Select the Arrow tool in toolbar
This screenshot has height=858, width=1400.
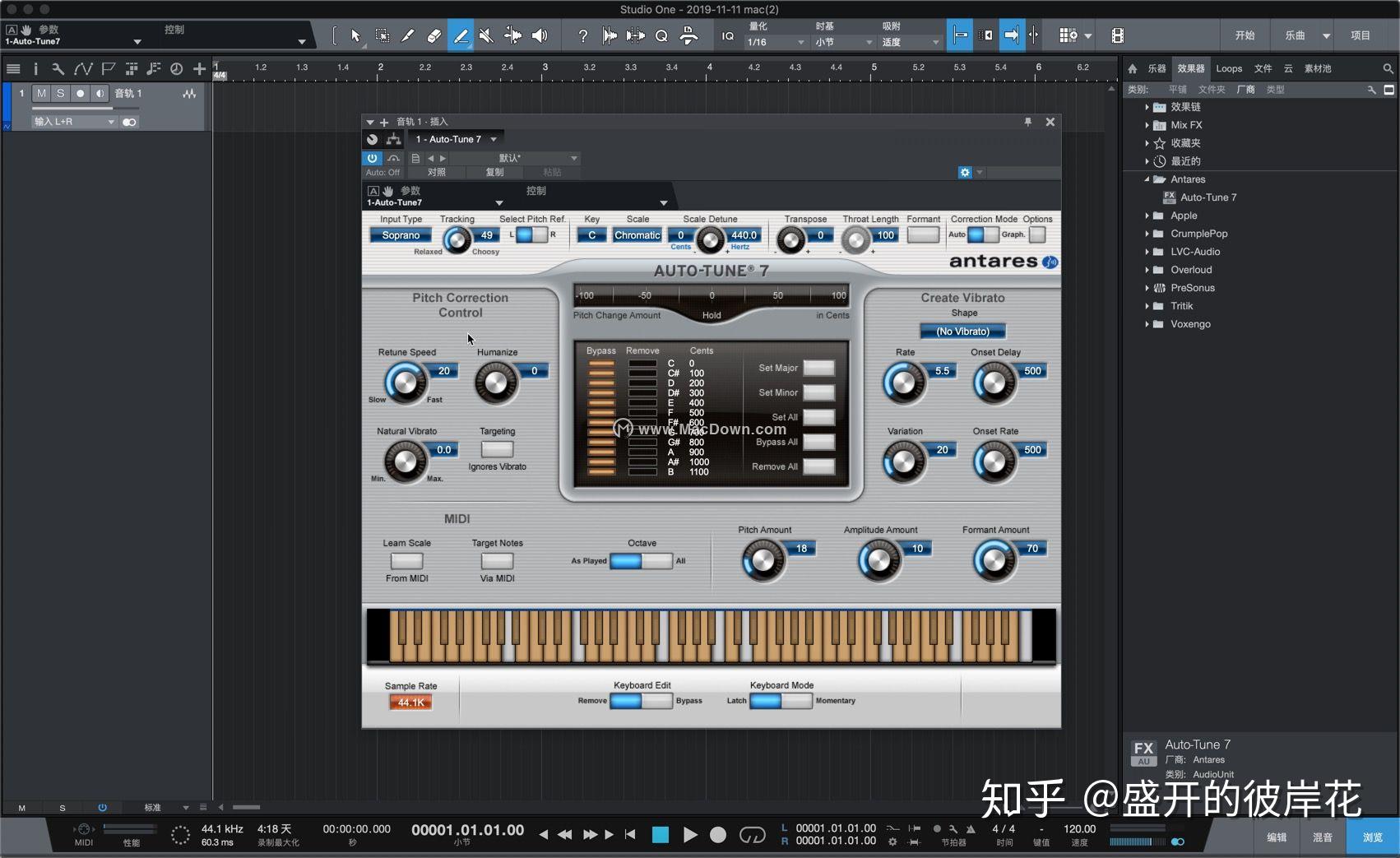355,35
